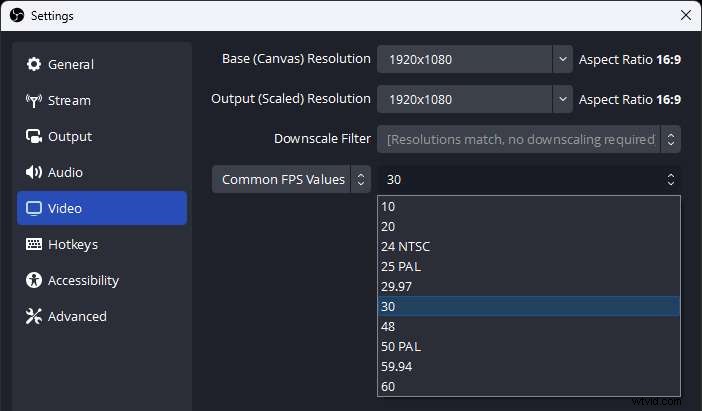Select 24 NTSC frame rate option

(x=406, y=246)
